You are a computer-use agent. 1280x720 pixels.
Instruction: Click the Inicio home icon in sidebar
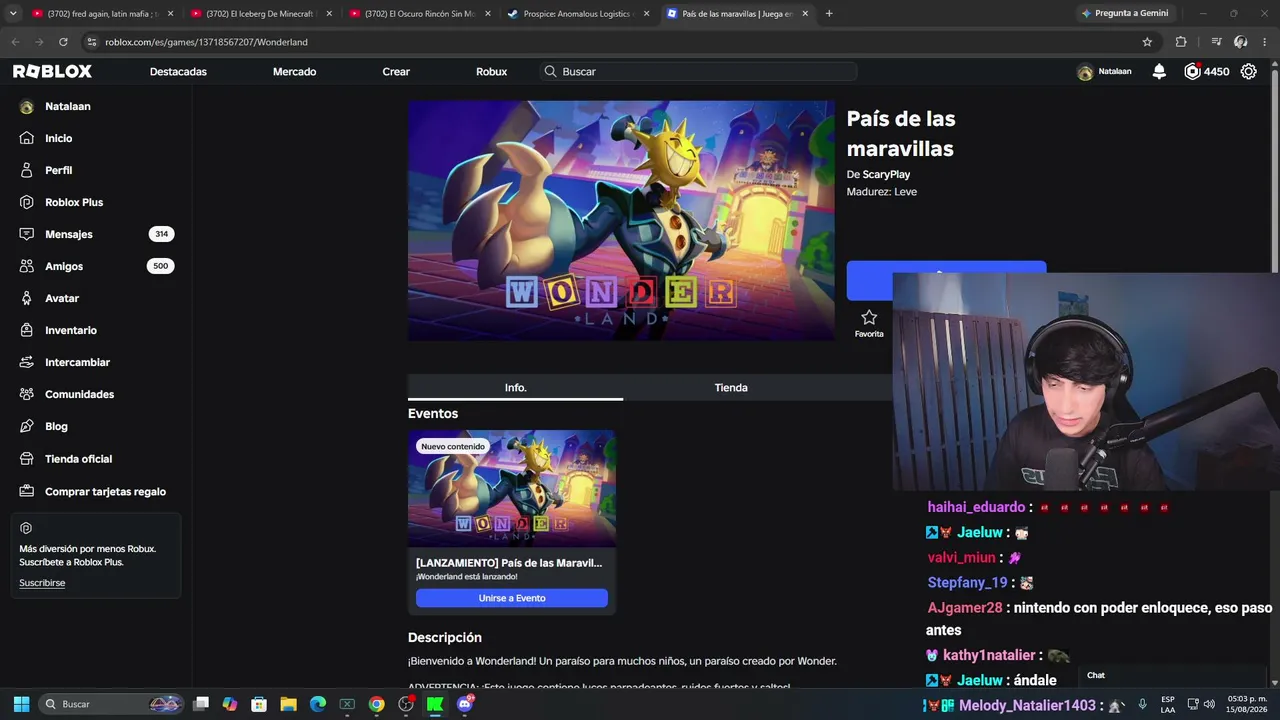(27, 138)
